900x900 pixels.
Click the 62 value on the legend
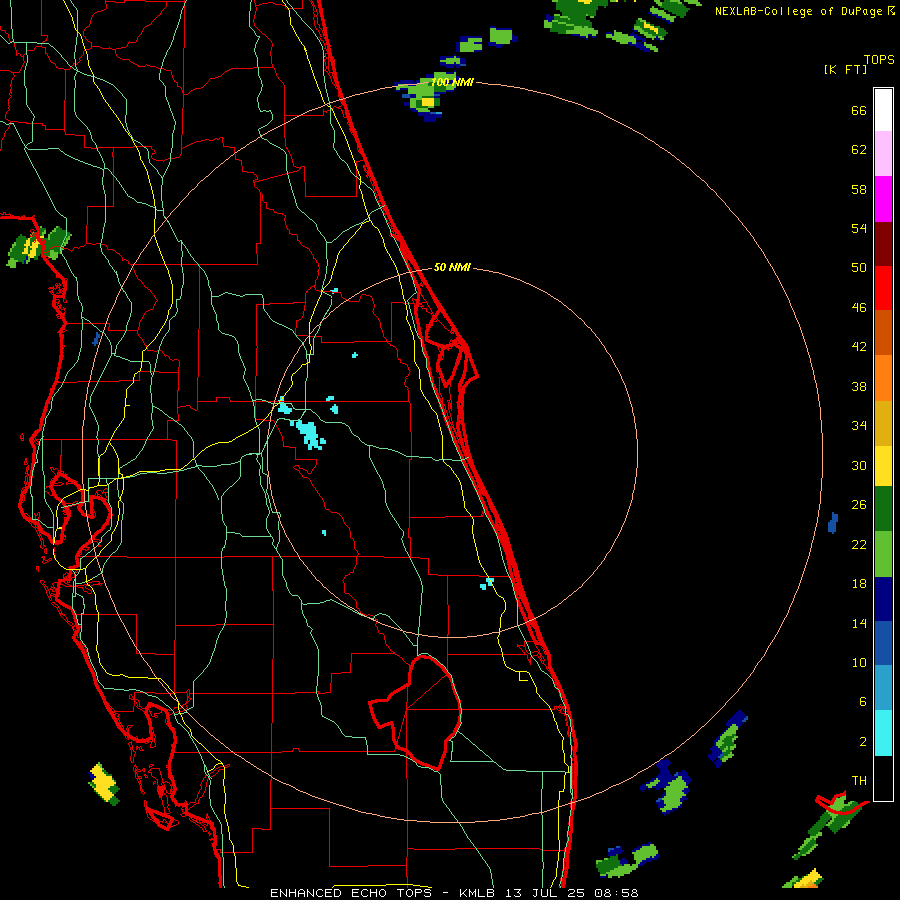[x=859, y=150]
